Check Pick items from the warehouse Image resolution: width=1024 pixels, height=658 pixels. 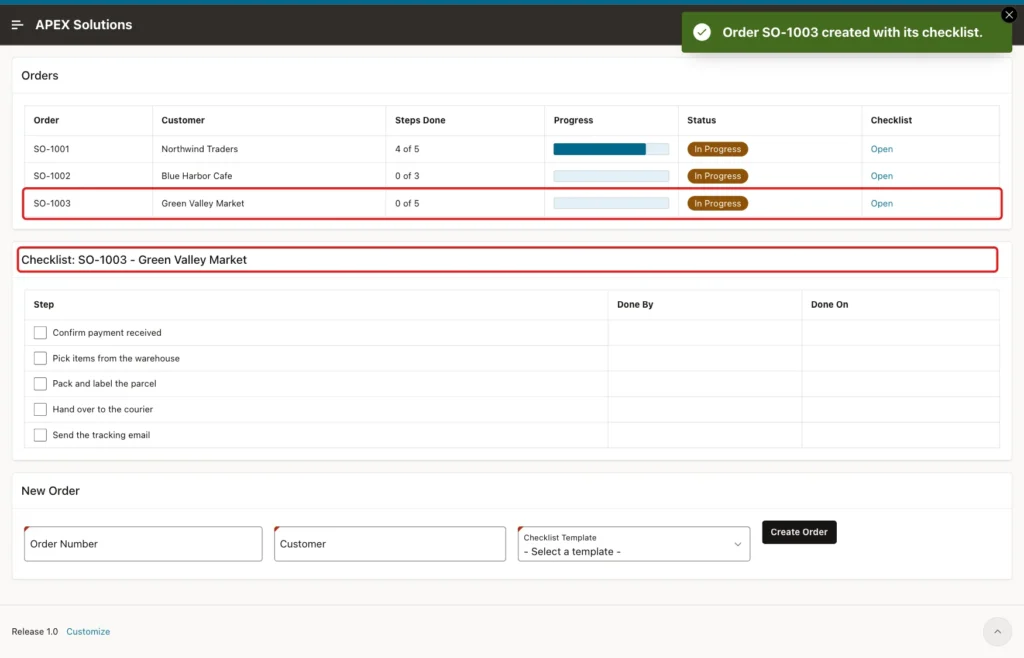(x=40, y=358)
